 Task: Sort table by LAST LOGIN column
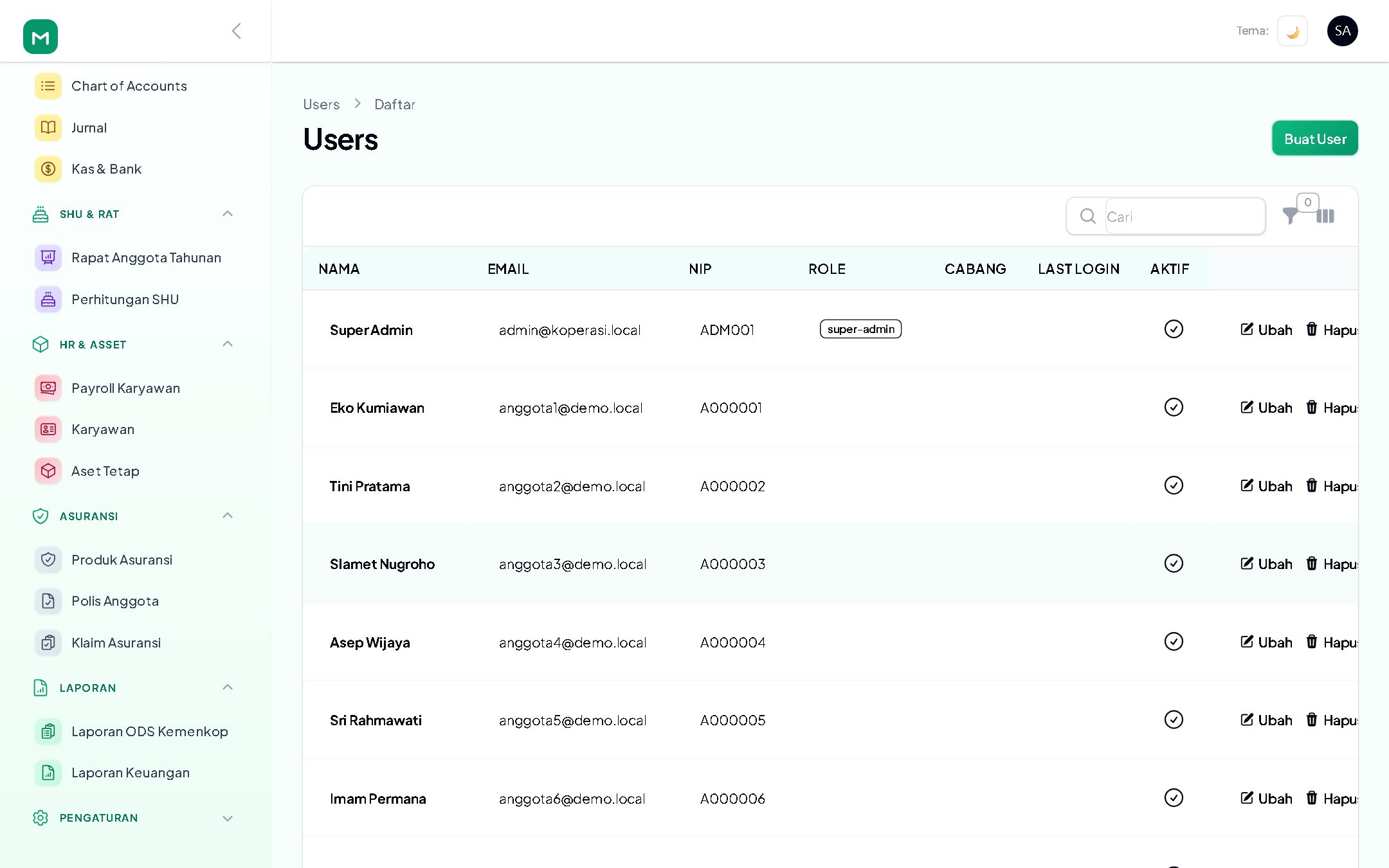click(1078, 269)
